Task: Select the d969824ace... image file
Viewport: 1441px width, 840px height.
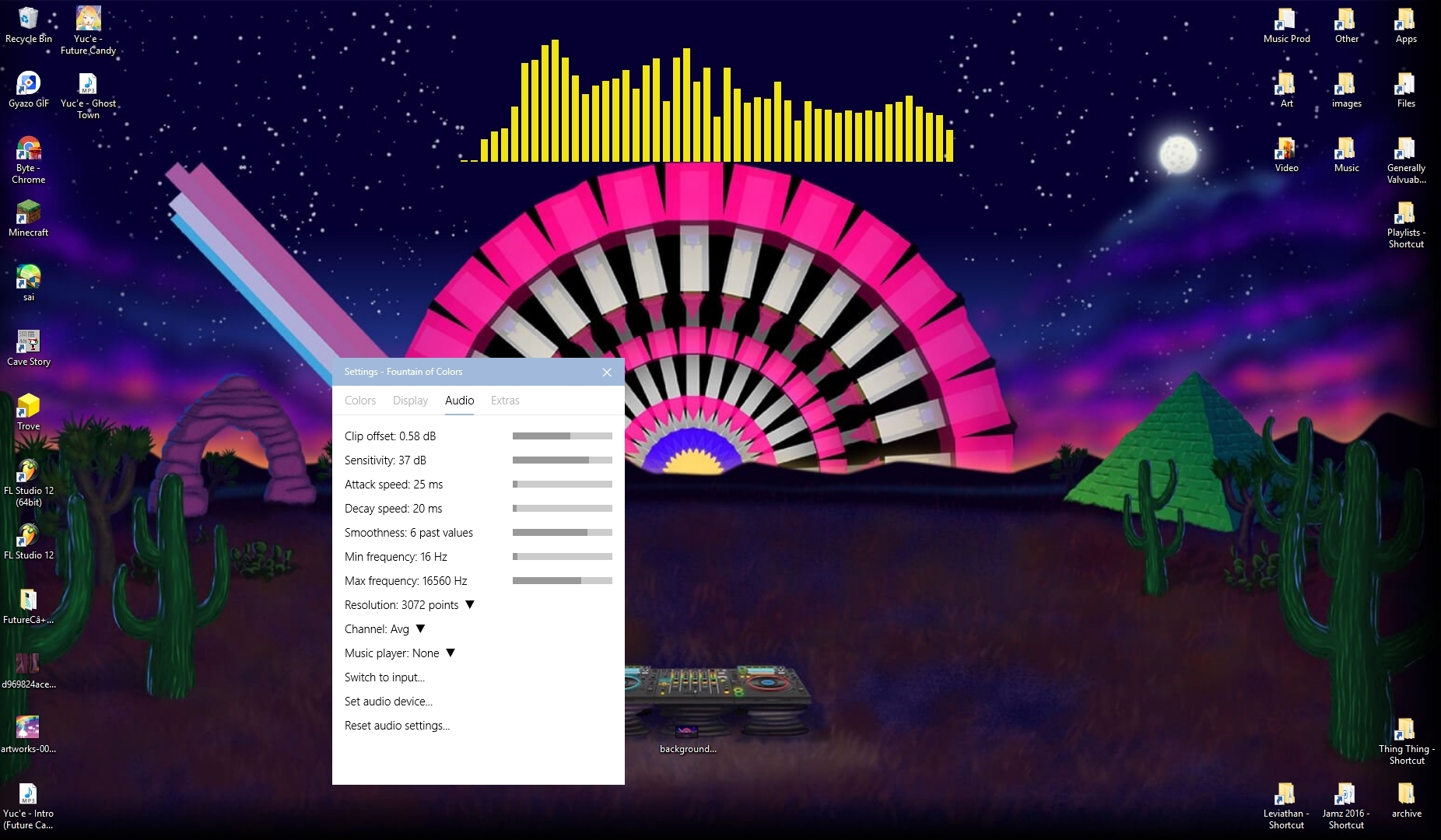Action: point(29,670)
